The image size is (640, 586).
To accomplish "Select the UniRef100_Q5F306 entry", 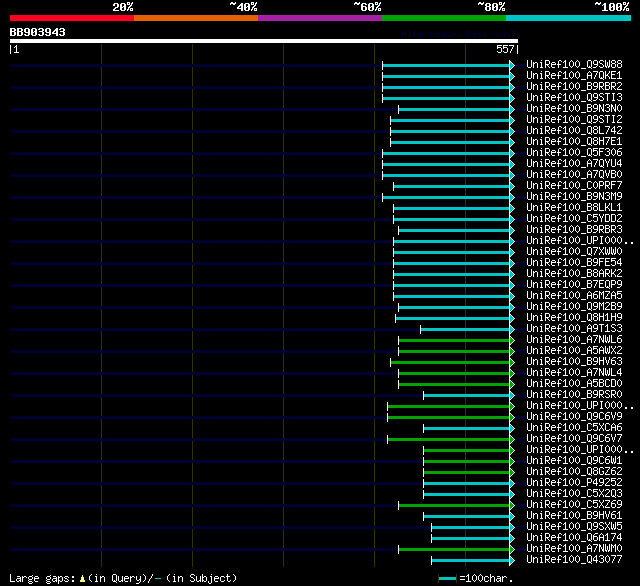I will click(x=574, y=153).
